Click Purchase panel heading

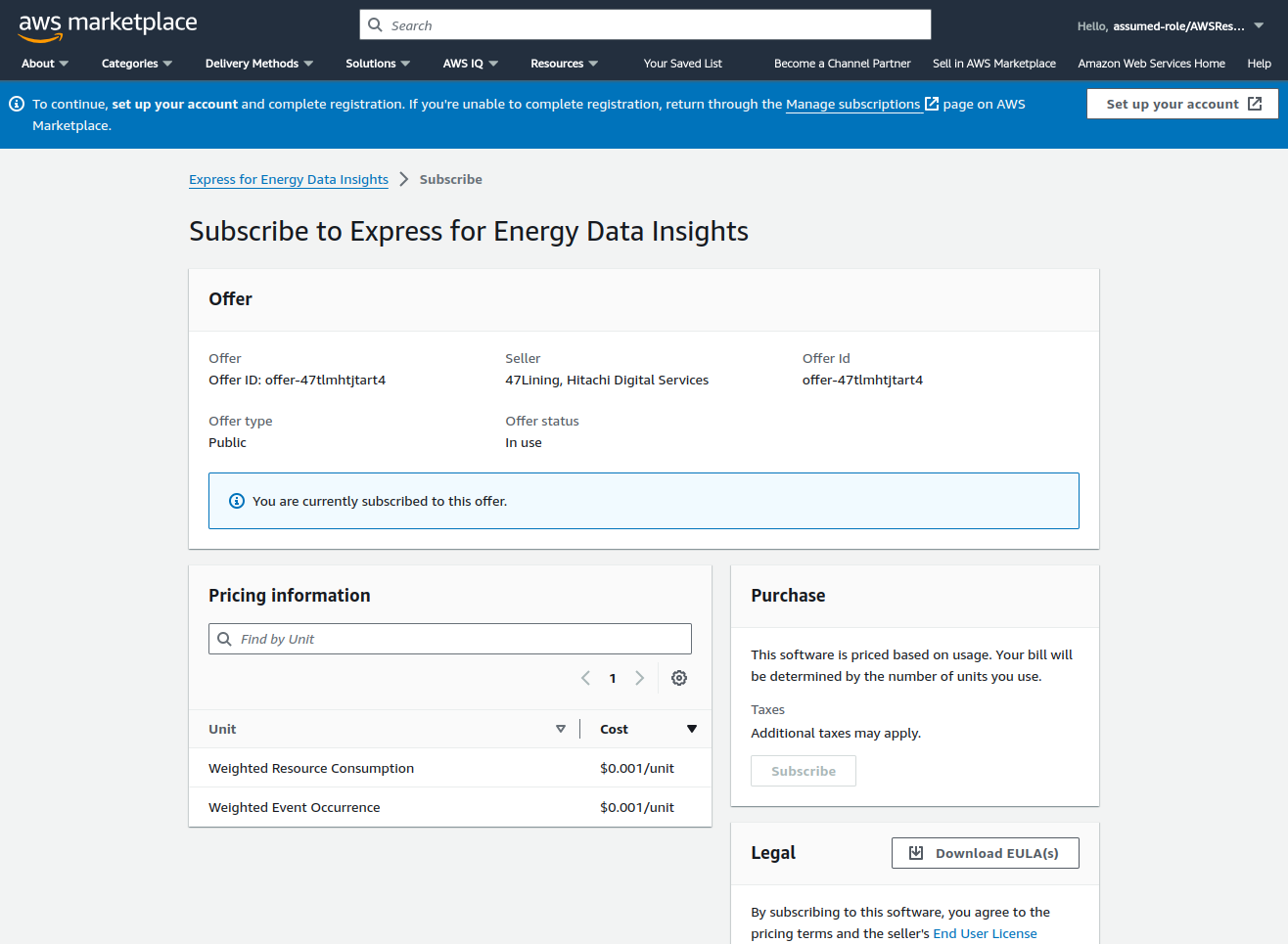click(x=788, y=596)
